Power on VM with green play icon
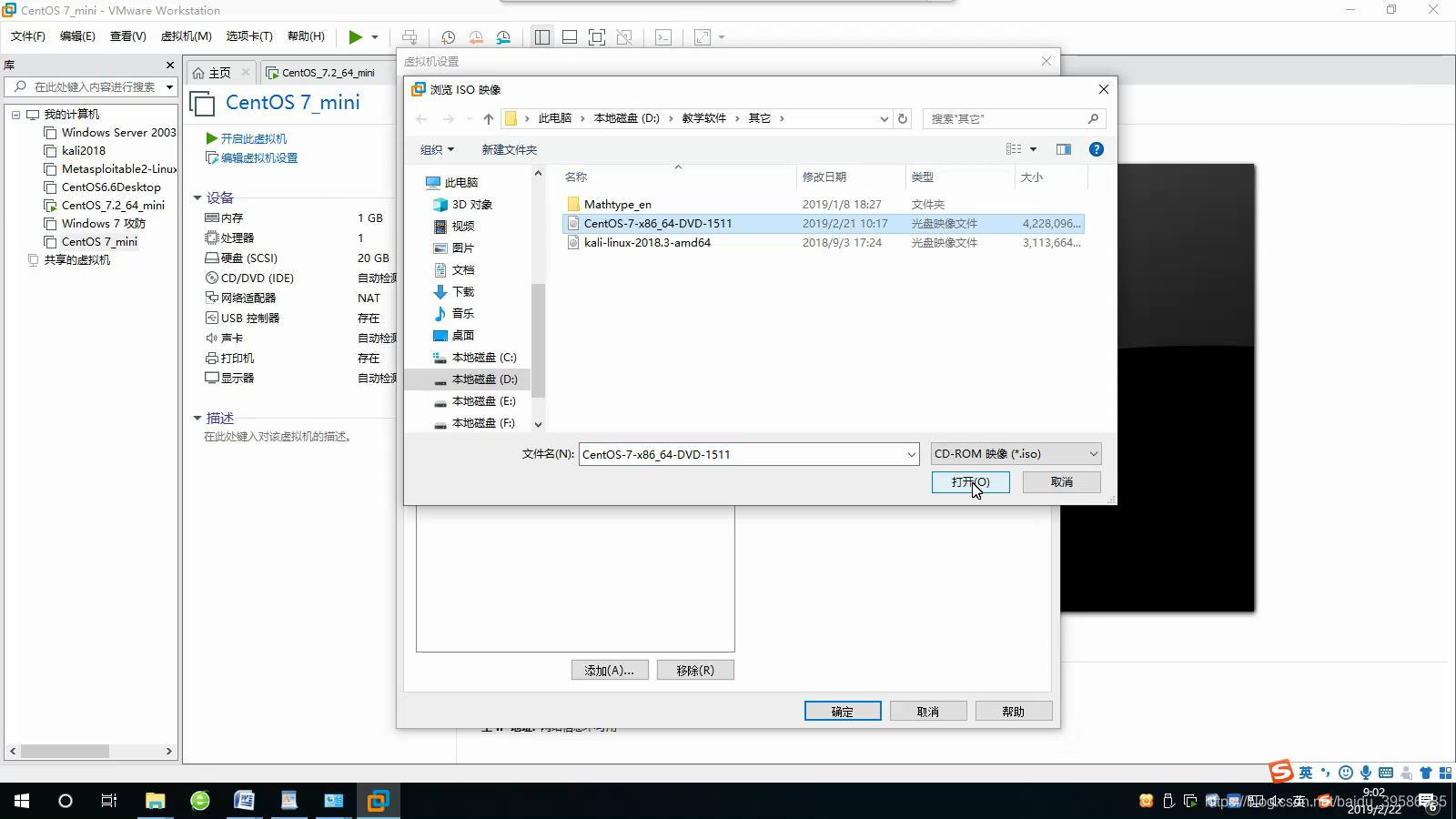The height and width of the screenshot is (819, 1456). (x=355, y=37)
